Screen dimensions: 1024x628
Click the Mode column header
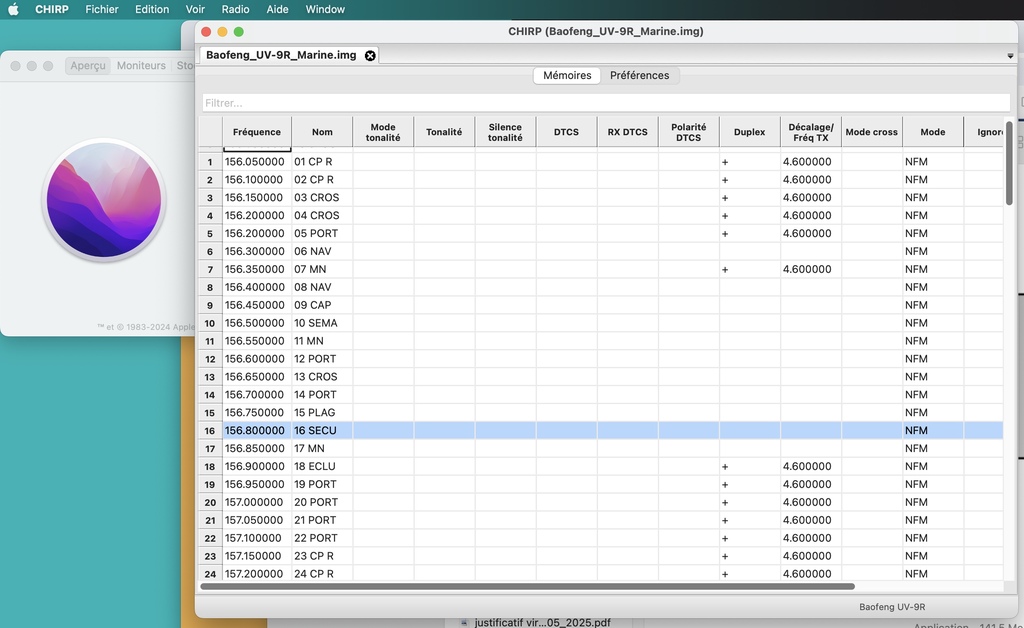(933, 132)
